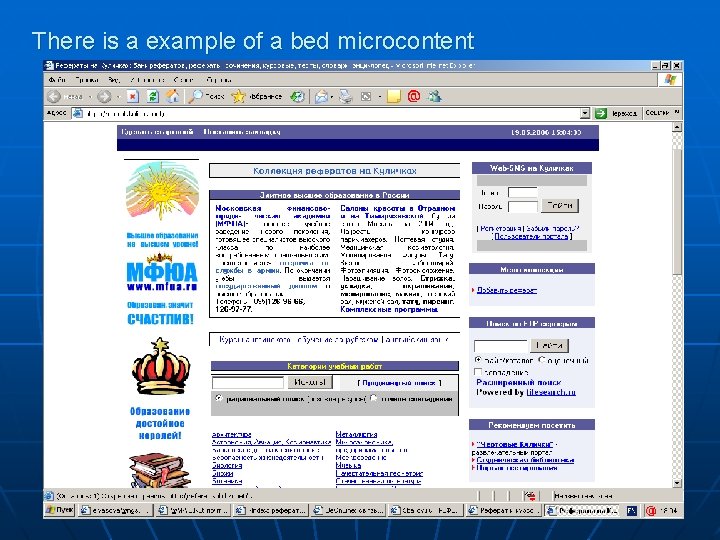Image resolution: width=720 pixels, height=540 pixels.
Task: Click the History globe icon
Action: pyautogui.click(x=298, y=96)
